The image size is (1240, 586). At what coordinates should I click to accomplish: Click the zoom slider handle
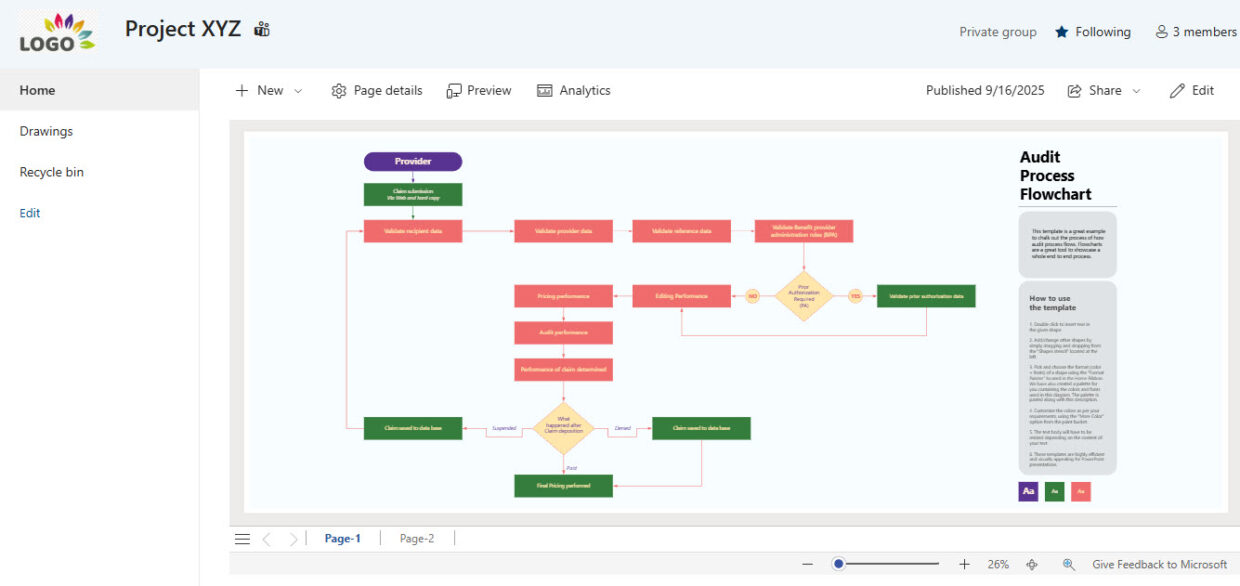point(839,564)
